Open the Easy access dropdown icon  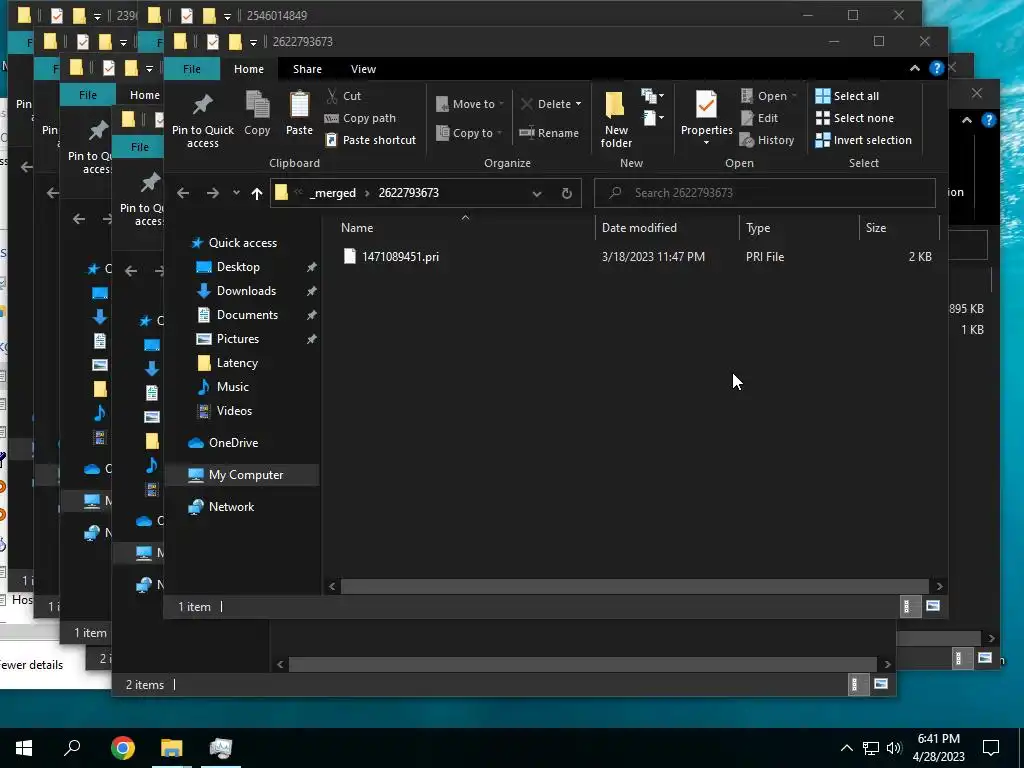652,118
